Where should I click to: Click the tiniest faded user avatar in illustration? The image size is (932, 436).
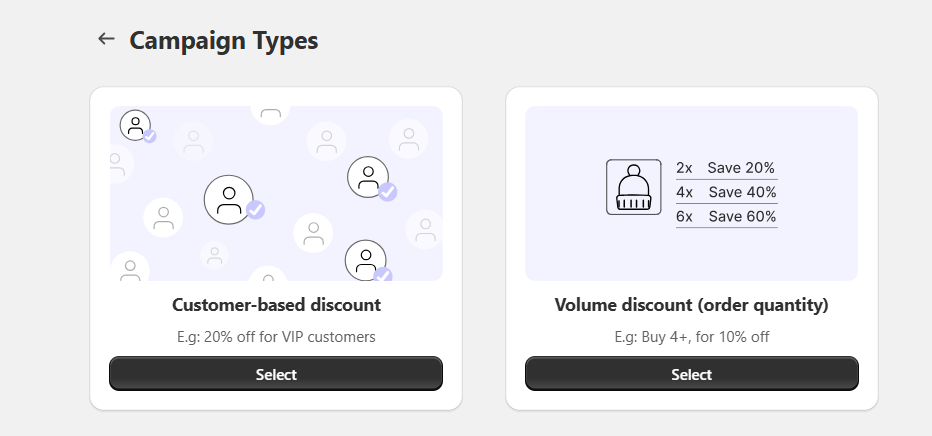click(215, 255)
